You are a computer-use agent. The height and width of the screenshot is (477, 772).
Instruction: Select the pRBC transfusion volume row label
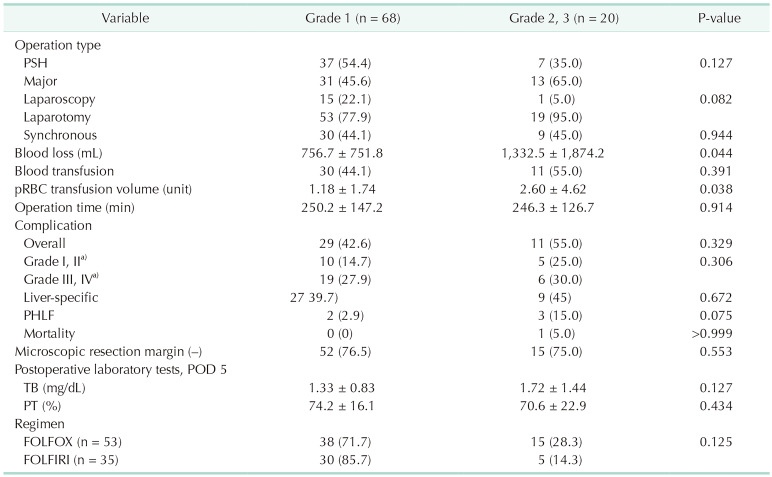click(91, 189)
